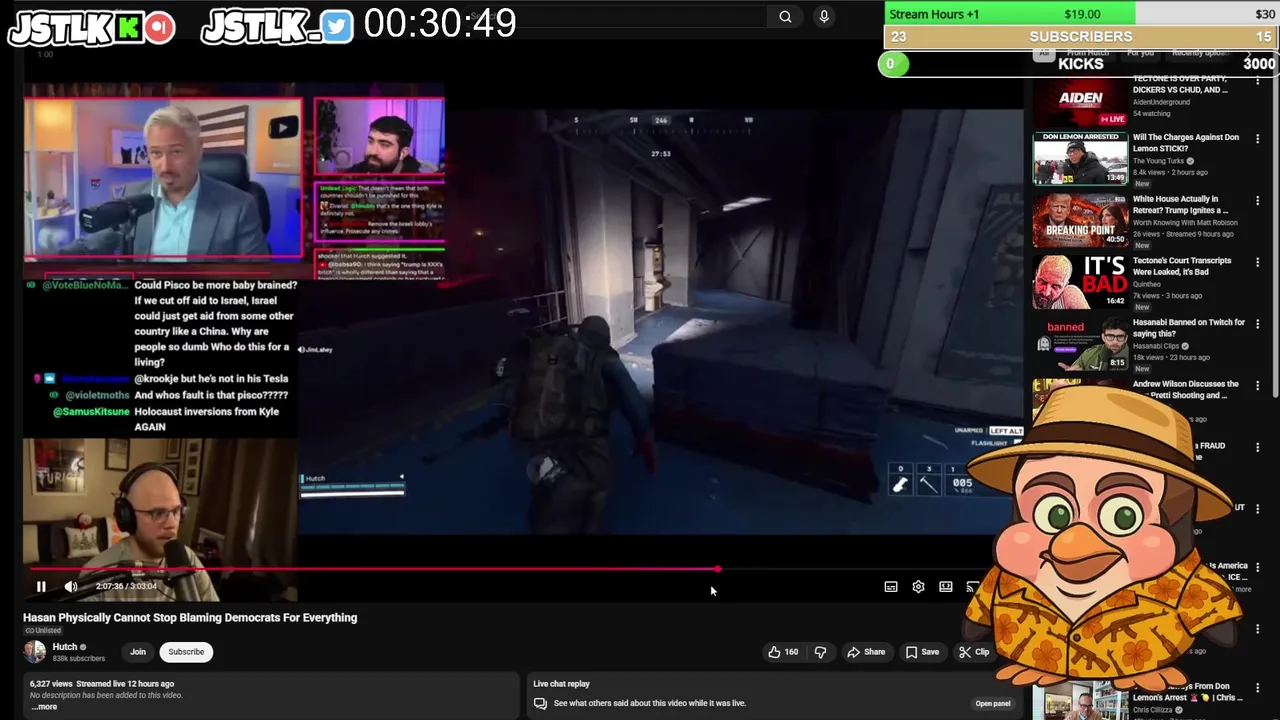Click the magnifier search icon
The height and width of the screenshot is (720, 1280).
pyautogui.click(x=785, y=16)
